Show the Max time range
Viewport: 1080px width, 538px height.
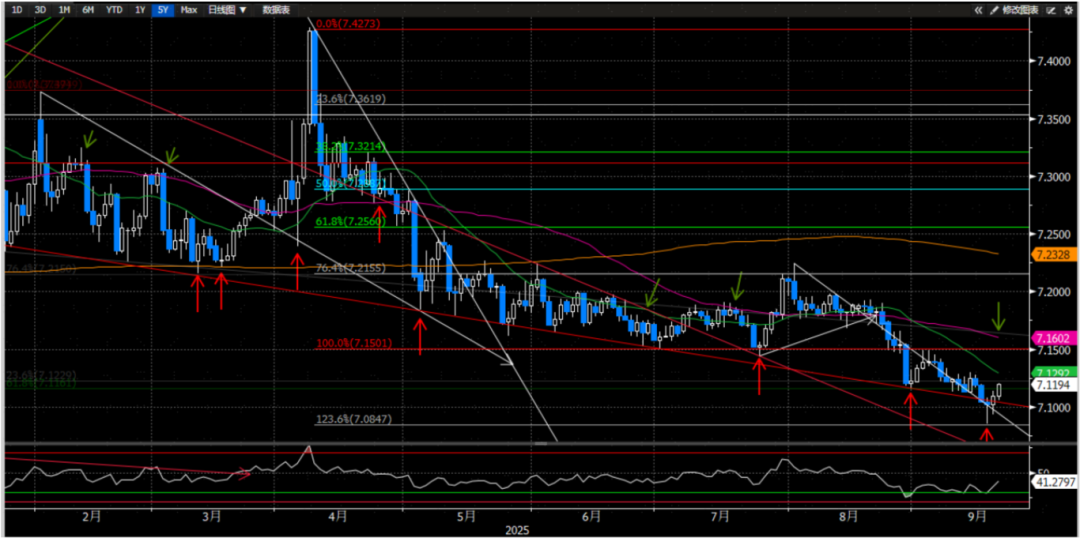tap(188, 10)
